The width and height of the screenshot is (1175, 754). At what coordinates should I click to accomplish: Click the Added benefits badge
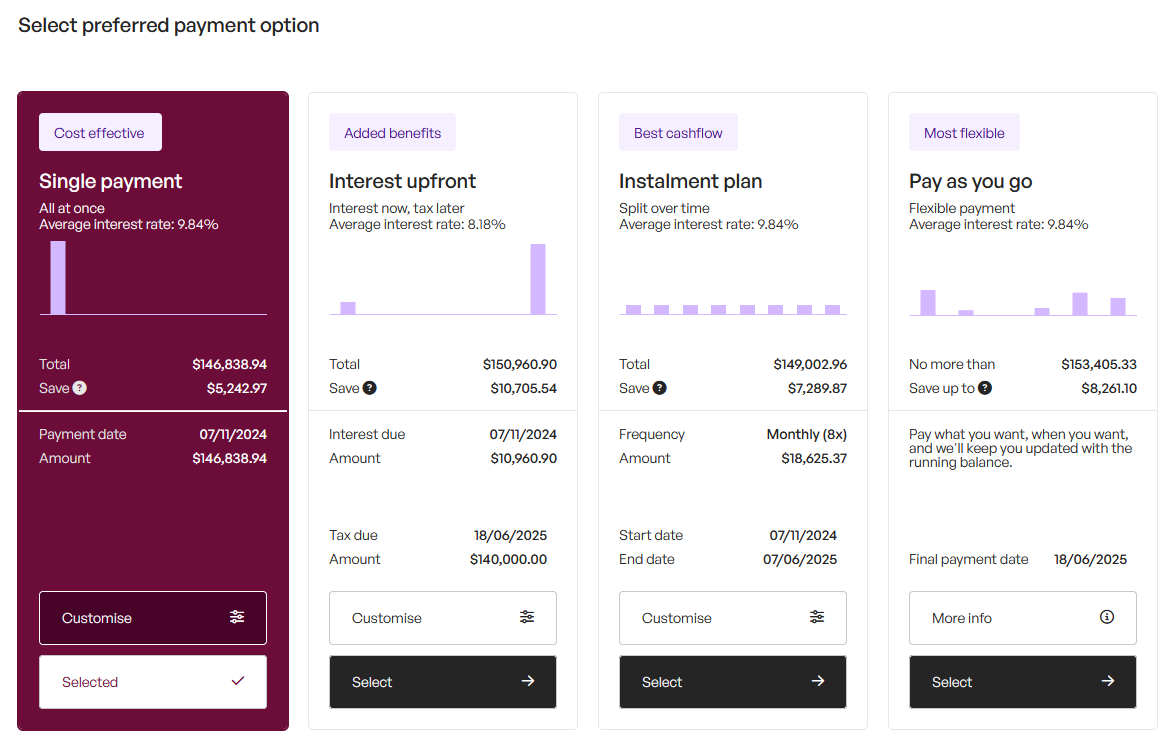[x=392, y=133]
